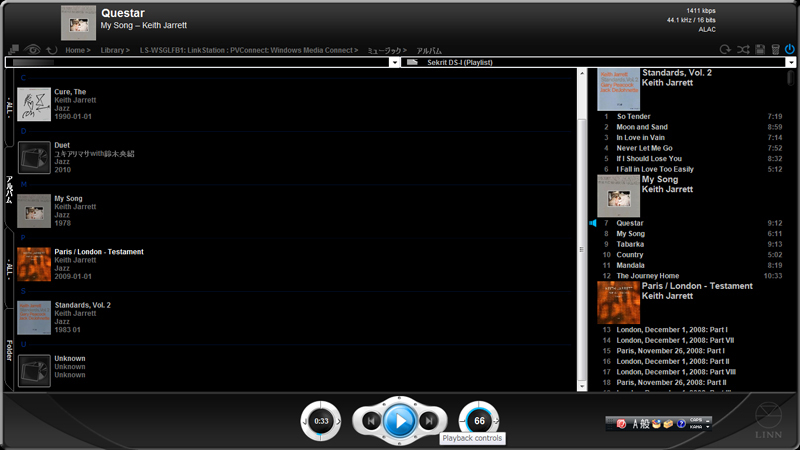Save the current playlist
The image size is (800, 450).
(x=760, y=49)
